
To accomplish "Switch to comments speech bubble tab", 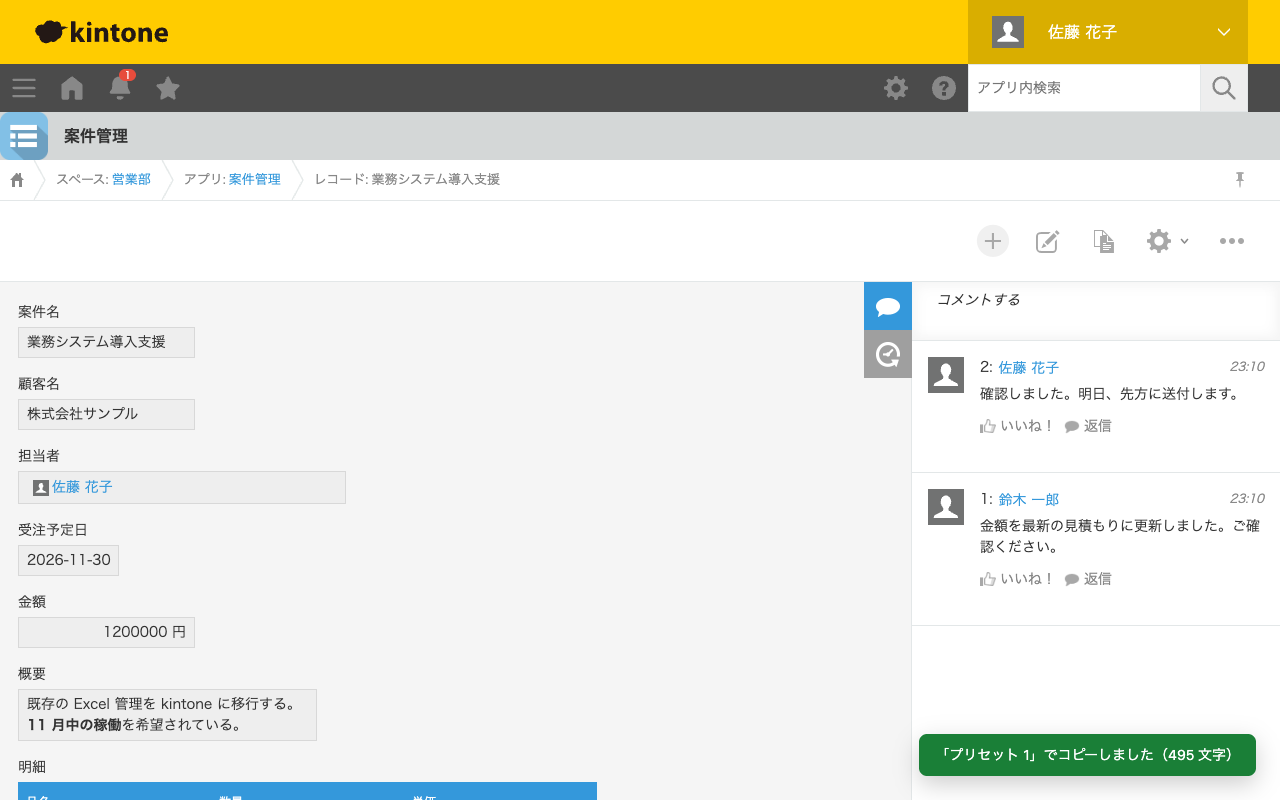I will pos(888,306).
